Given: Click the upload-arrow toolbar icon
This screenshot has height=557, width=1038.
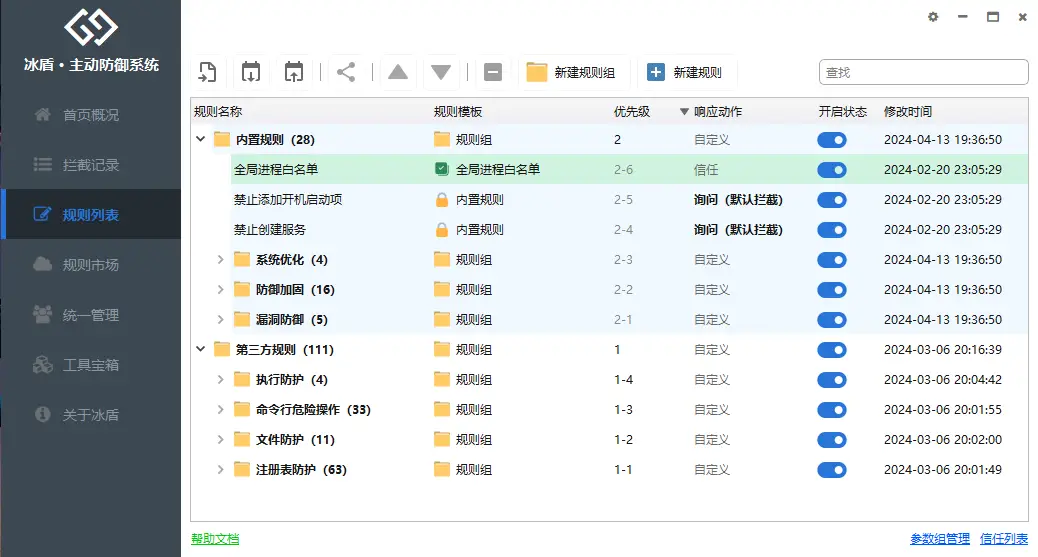Looking at the screenshot, I should click(x=294, y=72).
